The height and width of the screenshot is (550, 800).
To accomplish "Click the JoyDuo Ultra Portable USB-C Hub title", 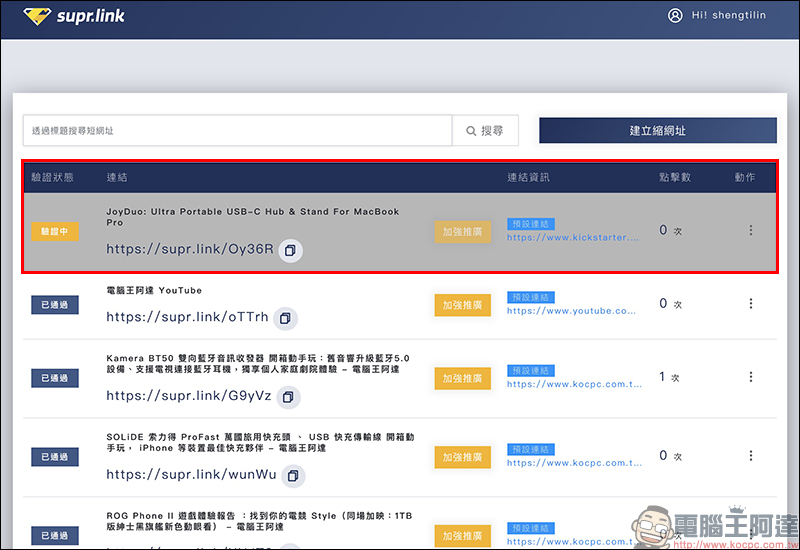I will point(253,217).
